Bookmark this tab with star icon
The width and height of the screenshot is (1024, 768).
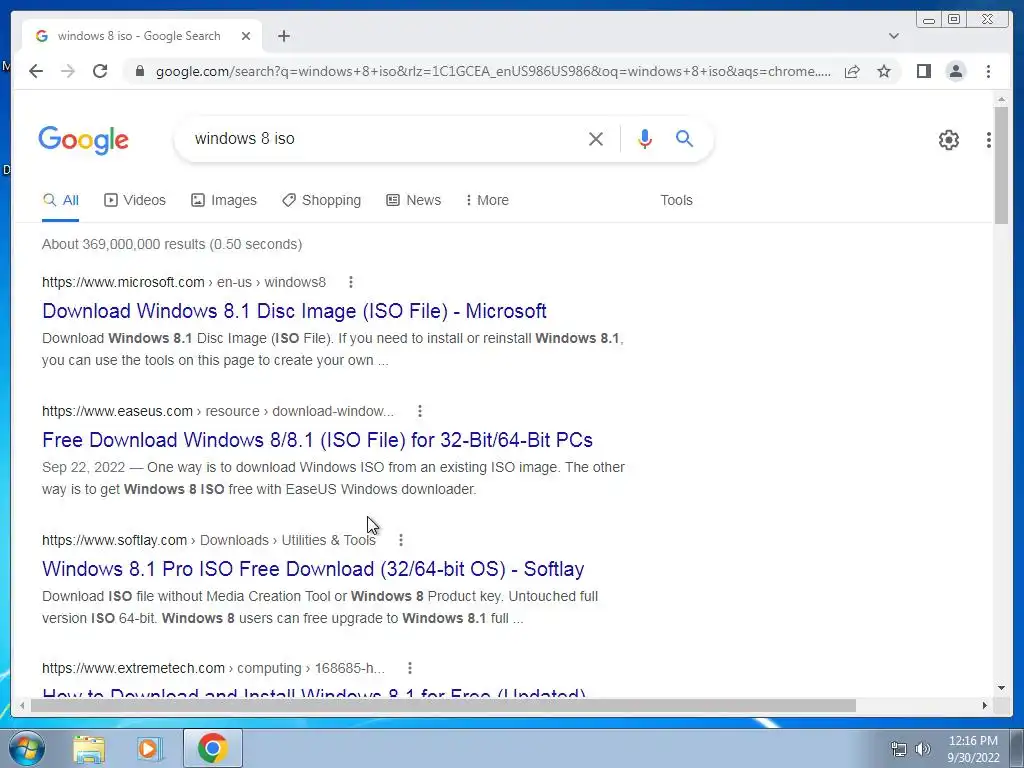click(884, 71)
